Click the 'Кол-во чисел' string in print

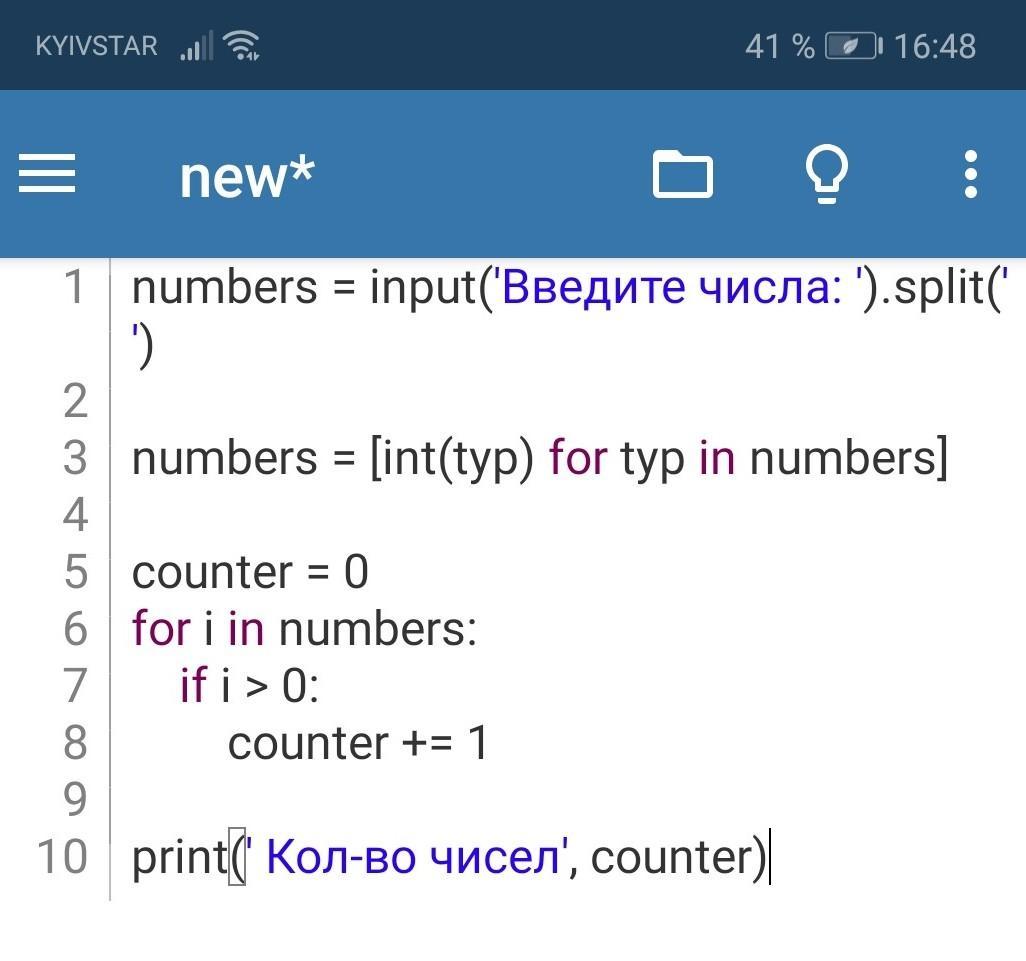pos(410,857)
